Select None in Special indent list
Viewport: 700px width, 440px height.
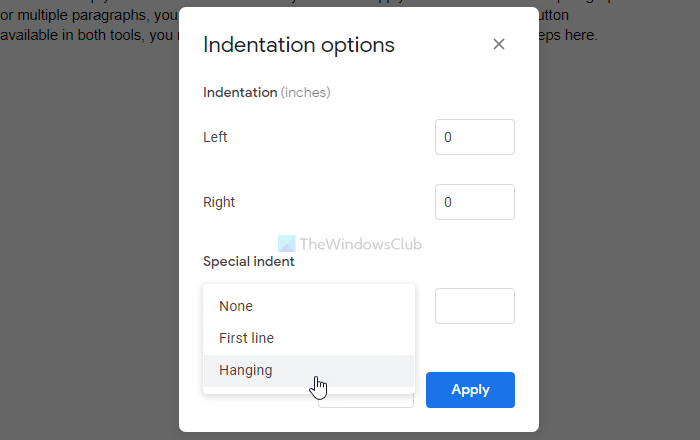[236, 306]
